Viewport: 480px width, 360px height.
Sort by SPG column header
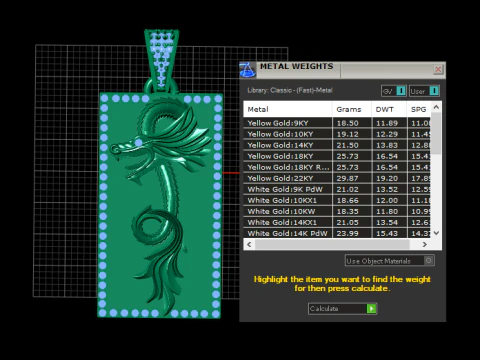pos(419,109)
